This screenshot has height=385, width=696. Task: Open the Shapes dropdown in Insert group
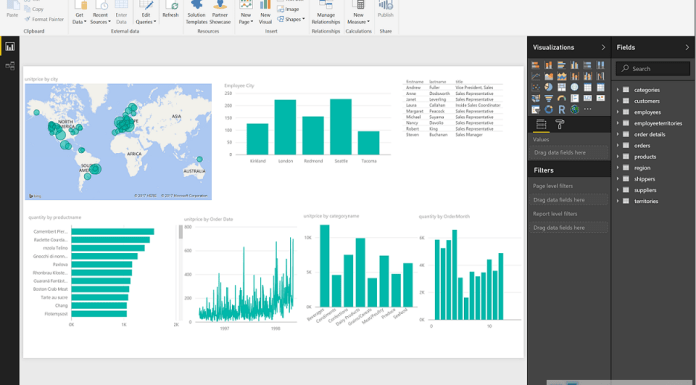(x=291, y=20)
